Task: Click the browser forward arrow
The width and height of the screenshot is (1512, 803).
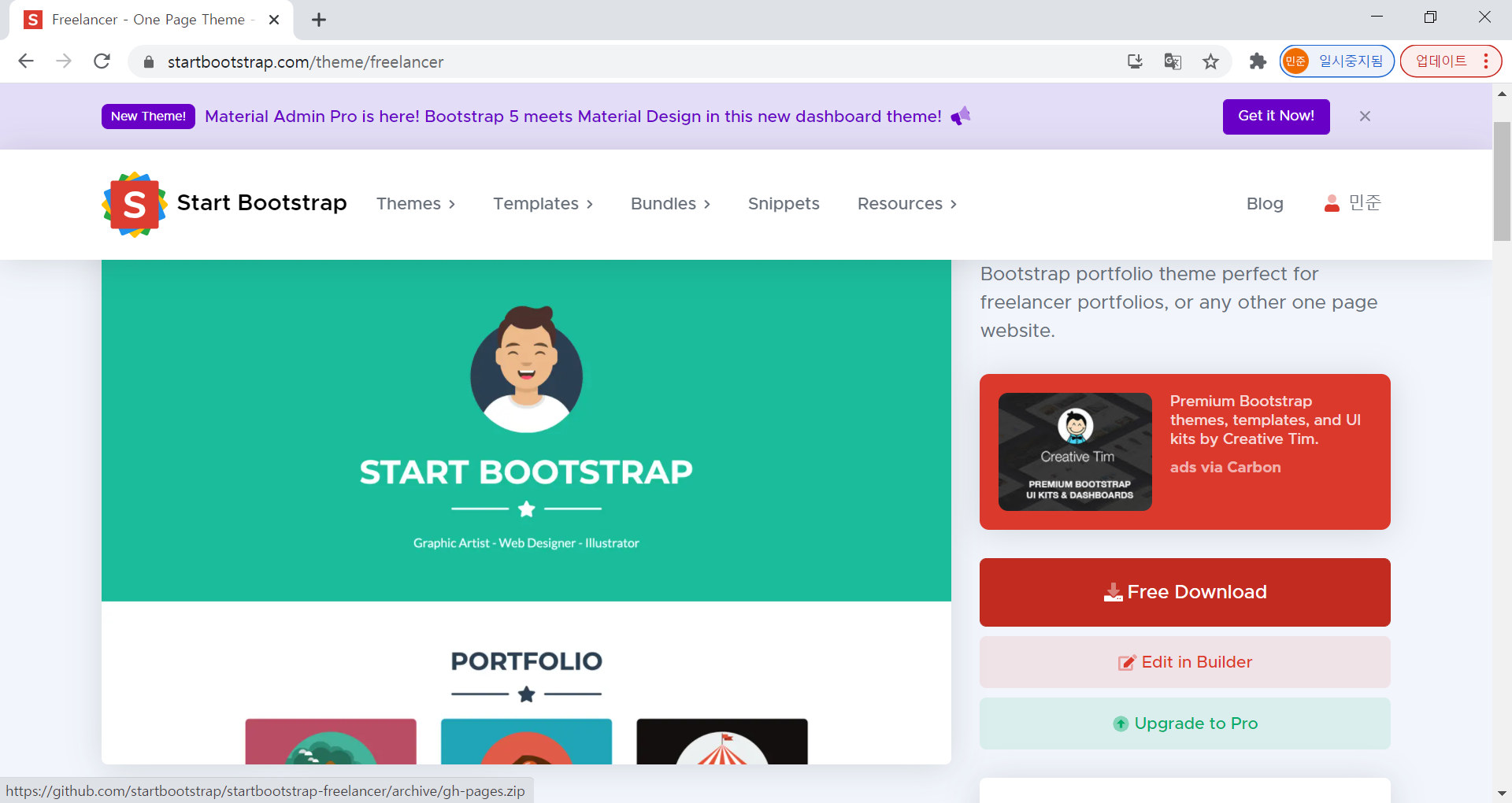Action: click(x=64, y=61)
